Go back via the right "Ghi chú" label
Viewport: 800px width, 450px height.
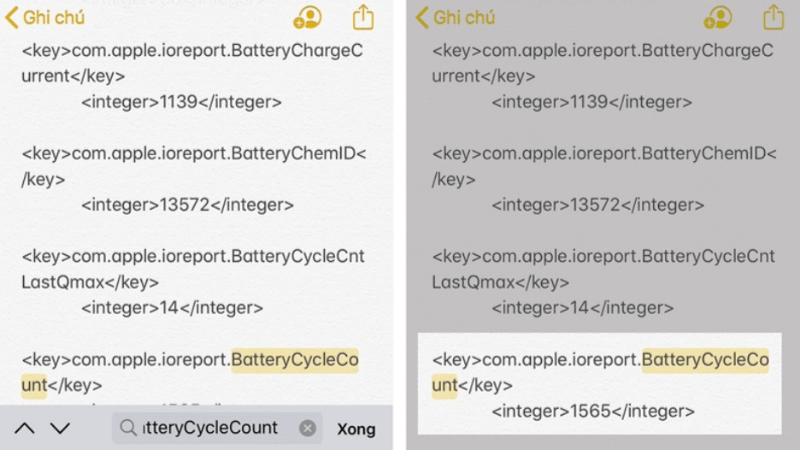464,18
